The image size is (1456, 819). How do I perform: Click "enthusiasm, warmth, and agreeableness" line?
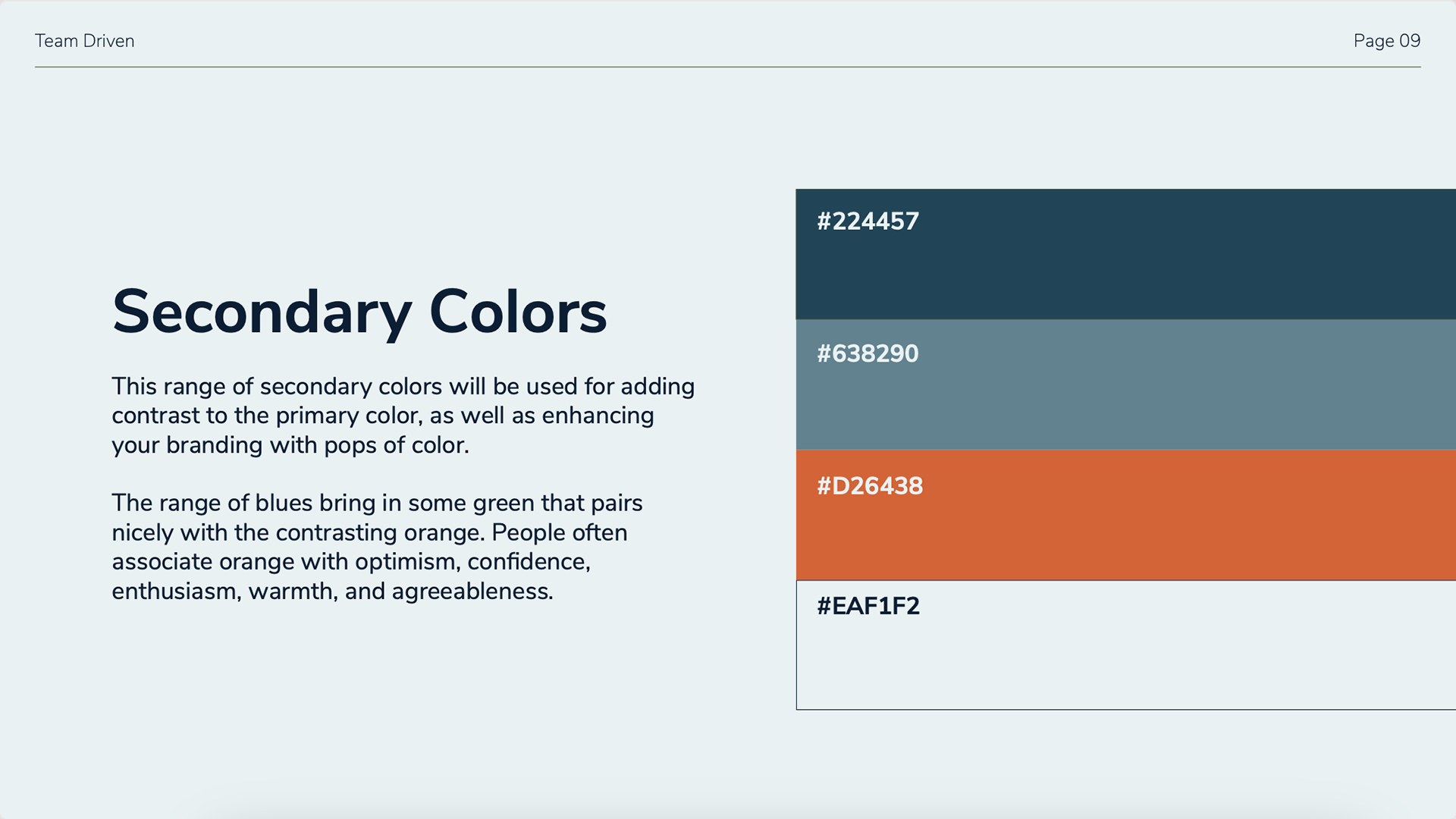click(332, 591)
